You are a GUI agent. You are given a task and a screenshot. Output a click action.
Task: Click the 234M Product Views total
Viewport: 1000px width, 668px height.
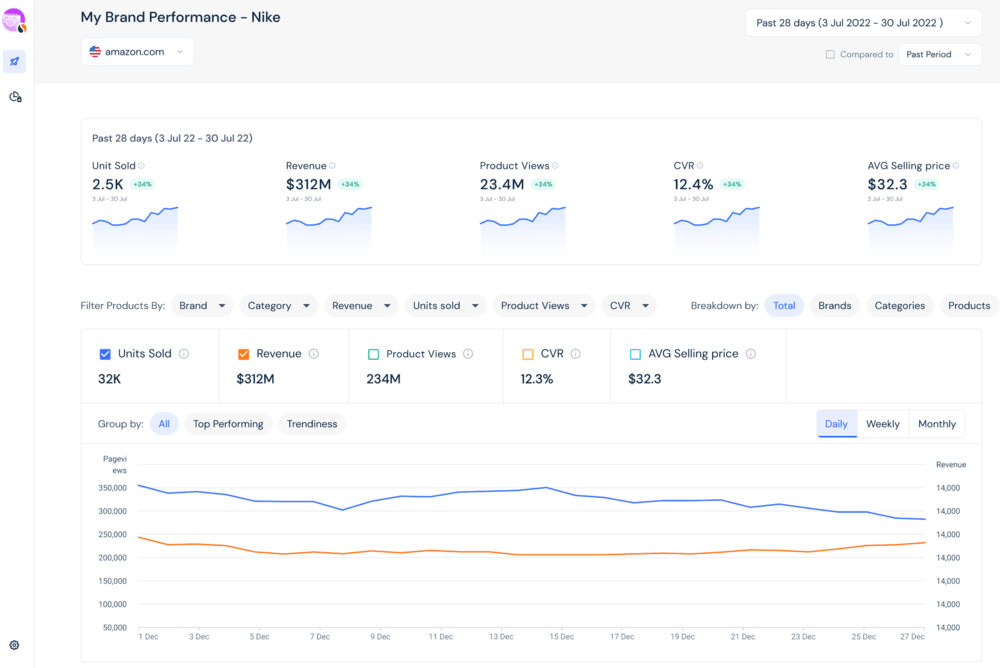click(383, 379)
